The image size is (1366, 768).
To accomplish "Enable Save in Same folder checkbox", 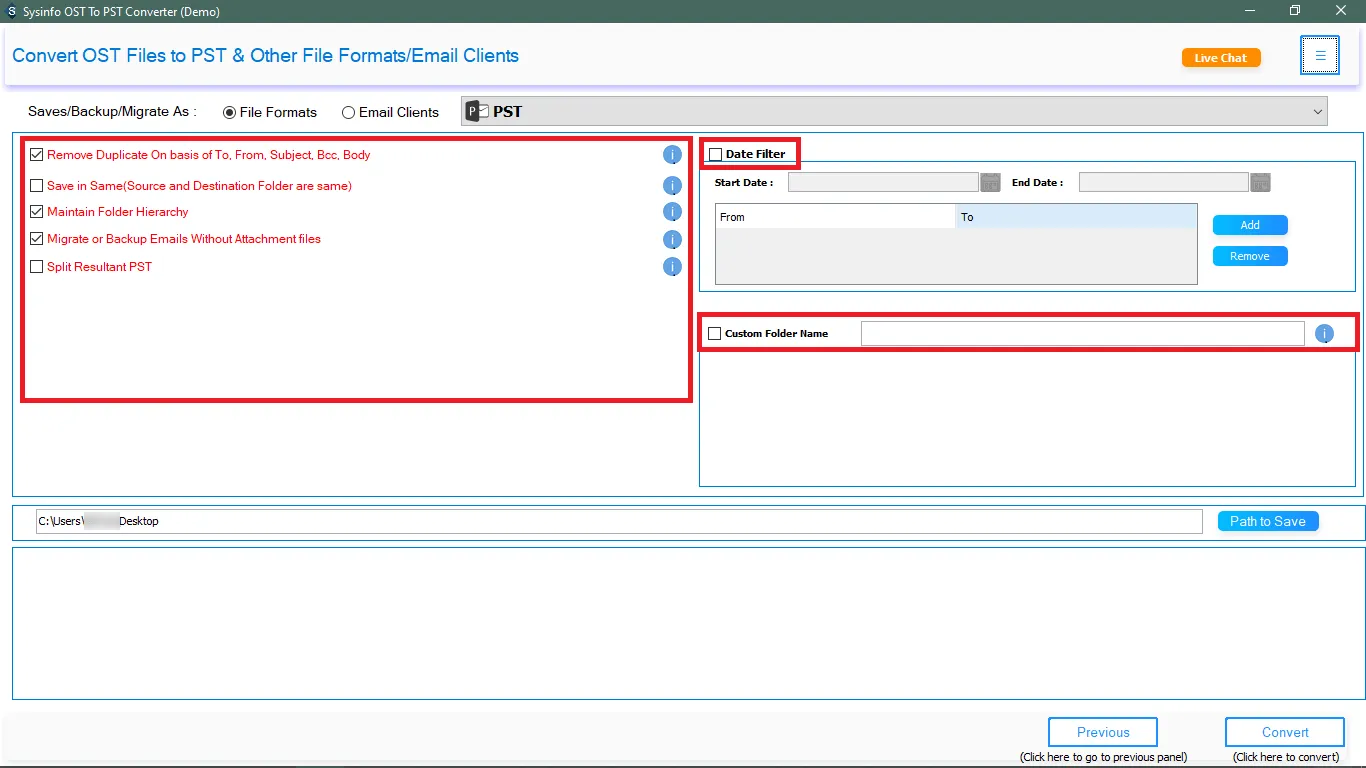I will point(37,186).
